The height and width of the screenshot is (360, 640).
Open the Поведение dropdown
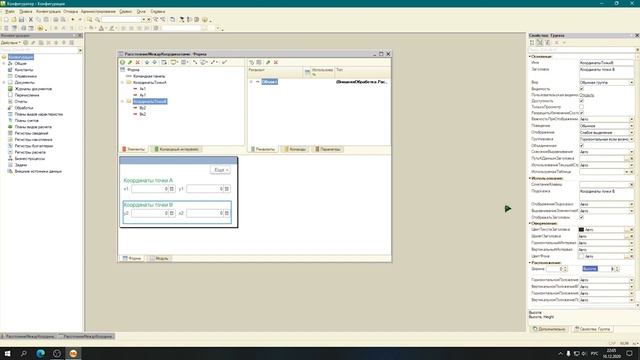[631, 126]
